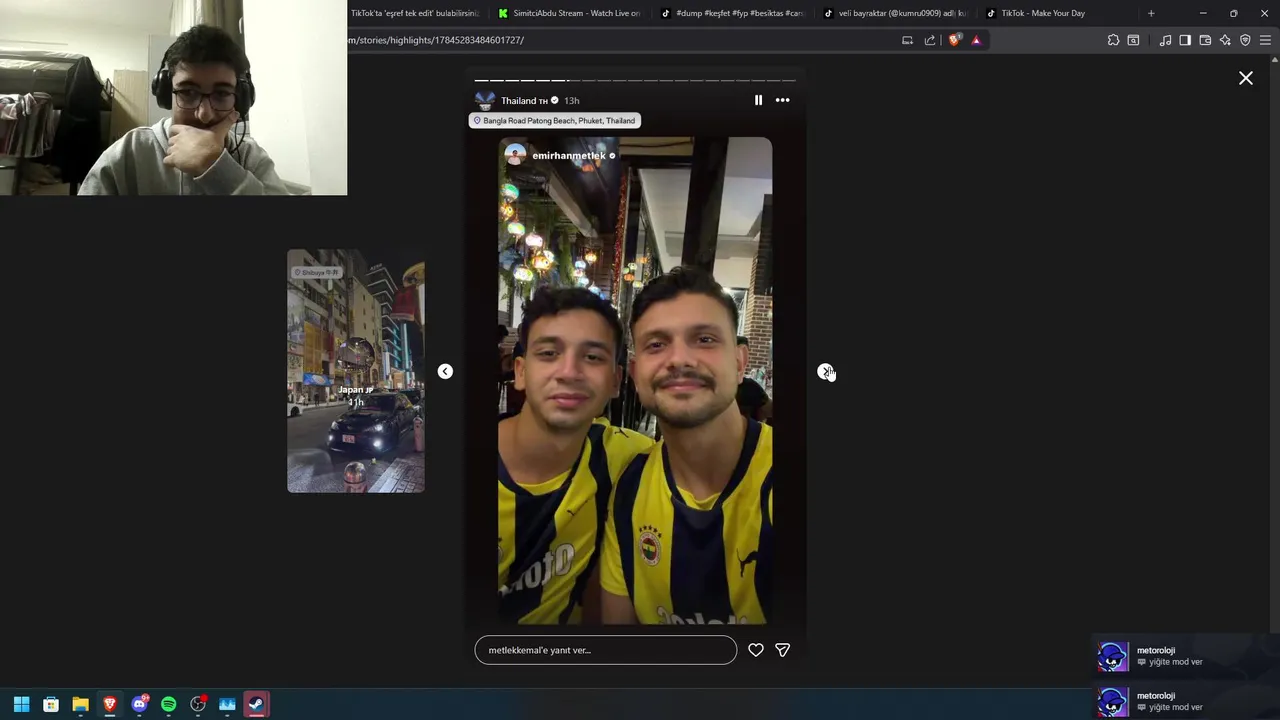Open the Thailand highlight title

click(524, 101)
